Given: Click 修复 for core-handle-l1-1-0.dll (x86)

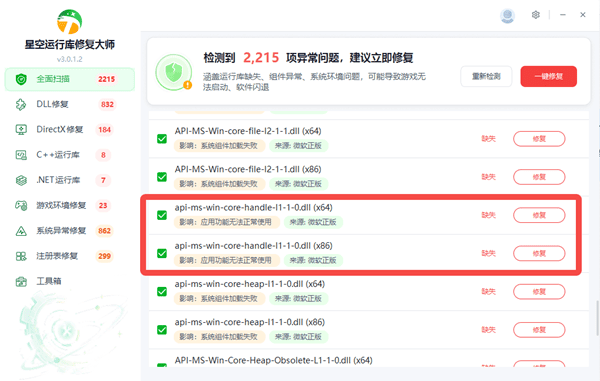Looking at the screenshot, I should (539, 254).
